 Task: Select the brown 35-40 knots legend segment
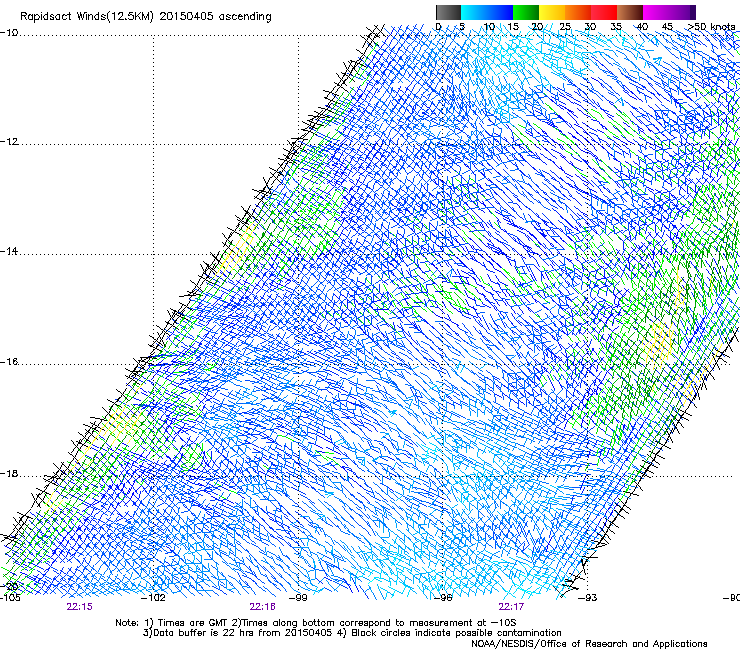click(x=630, y=12)
